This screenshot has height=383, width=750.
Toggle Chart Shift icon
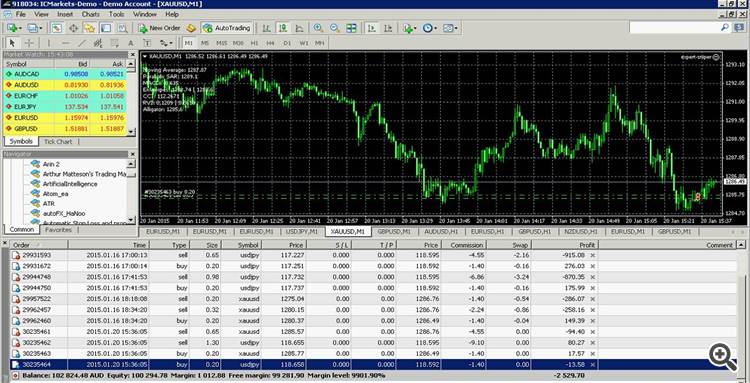pos(388,28)
